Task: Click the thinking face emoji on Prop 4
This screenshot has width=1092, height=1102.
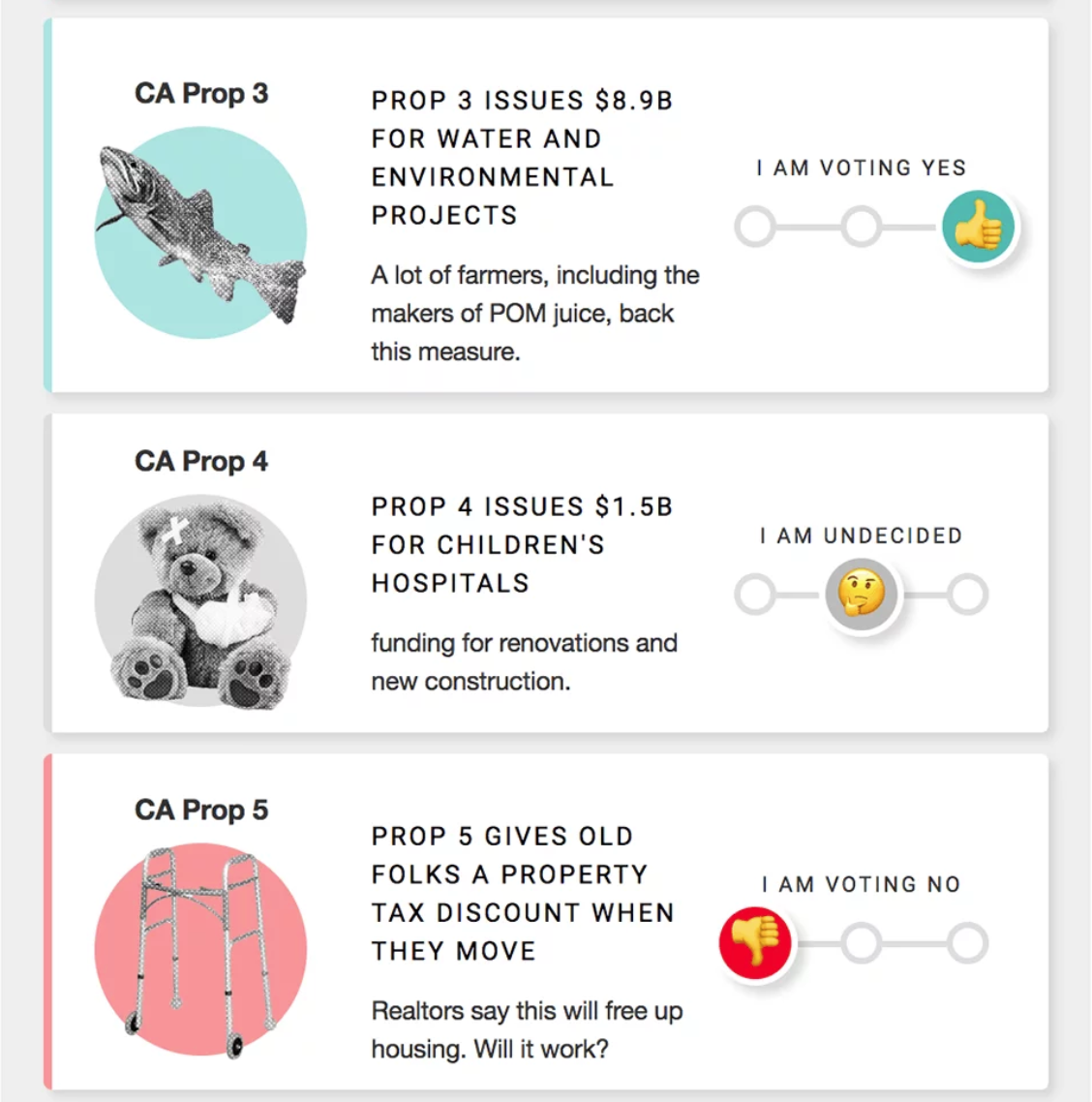Action: (x=861, y=594)
